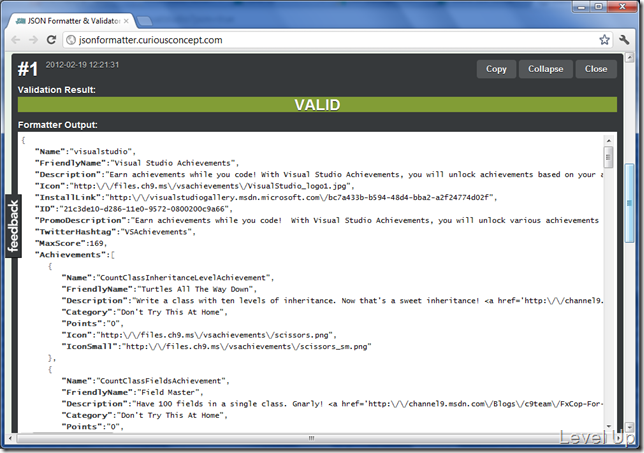Open the Chrome wrench settings menu
The width and height of the screenshot is (644, 453).
coord(624,40)
